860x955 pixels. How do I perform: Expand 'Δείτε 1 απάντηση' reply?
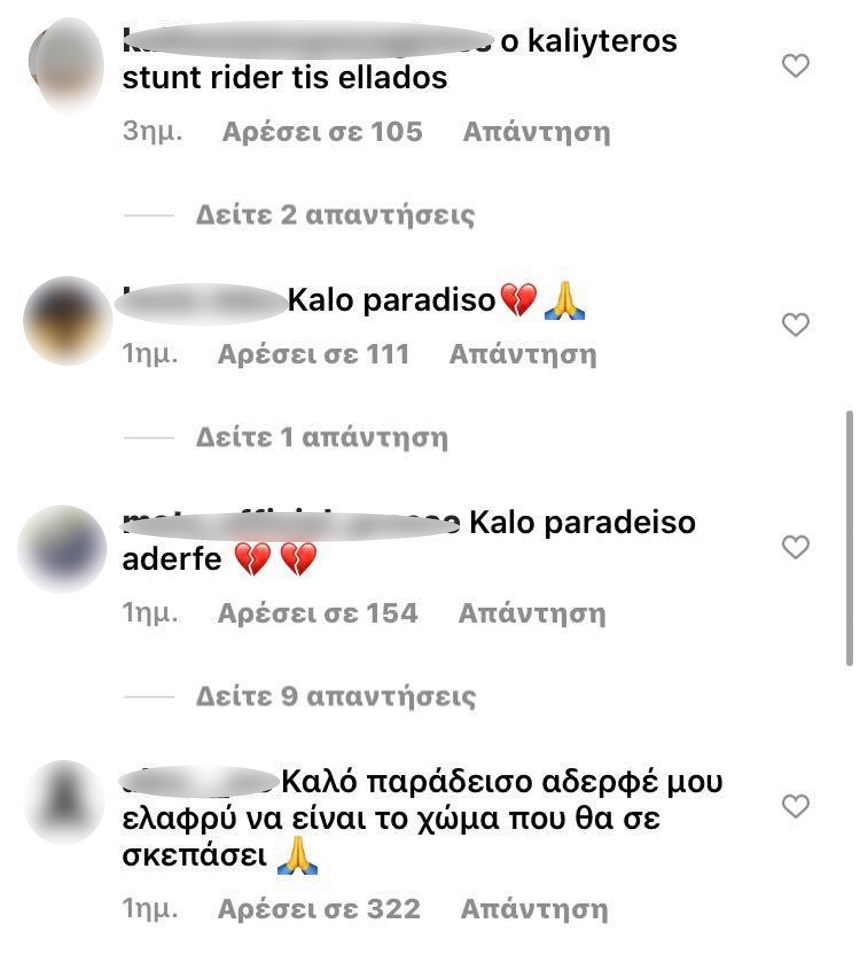[322, 437]
